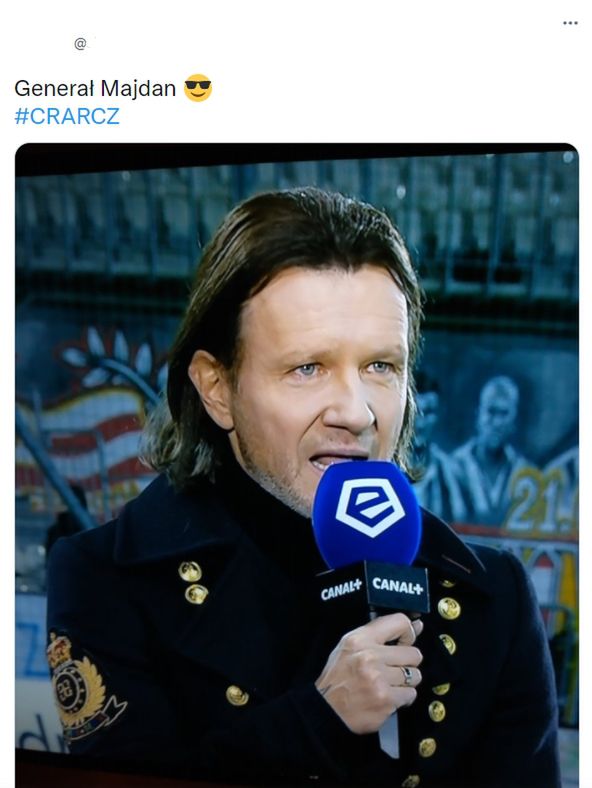
Task: Click the sunglasses emoji in the tweet
Action: (198, 88)
